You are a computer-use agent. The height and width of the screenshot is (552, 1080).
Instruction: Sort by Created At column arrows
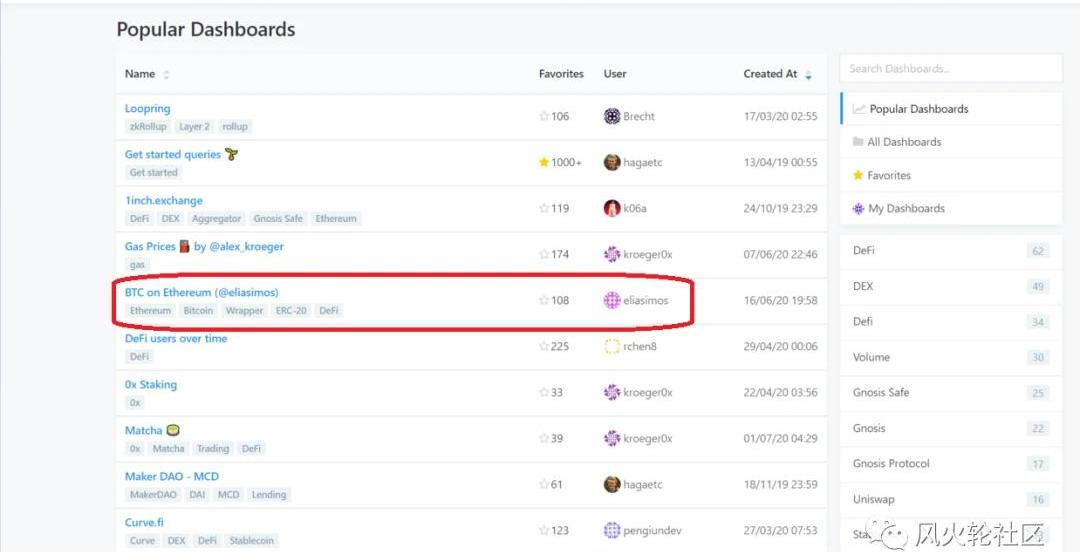point(808,74)
